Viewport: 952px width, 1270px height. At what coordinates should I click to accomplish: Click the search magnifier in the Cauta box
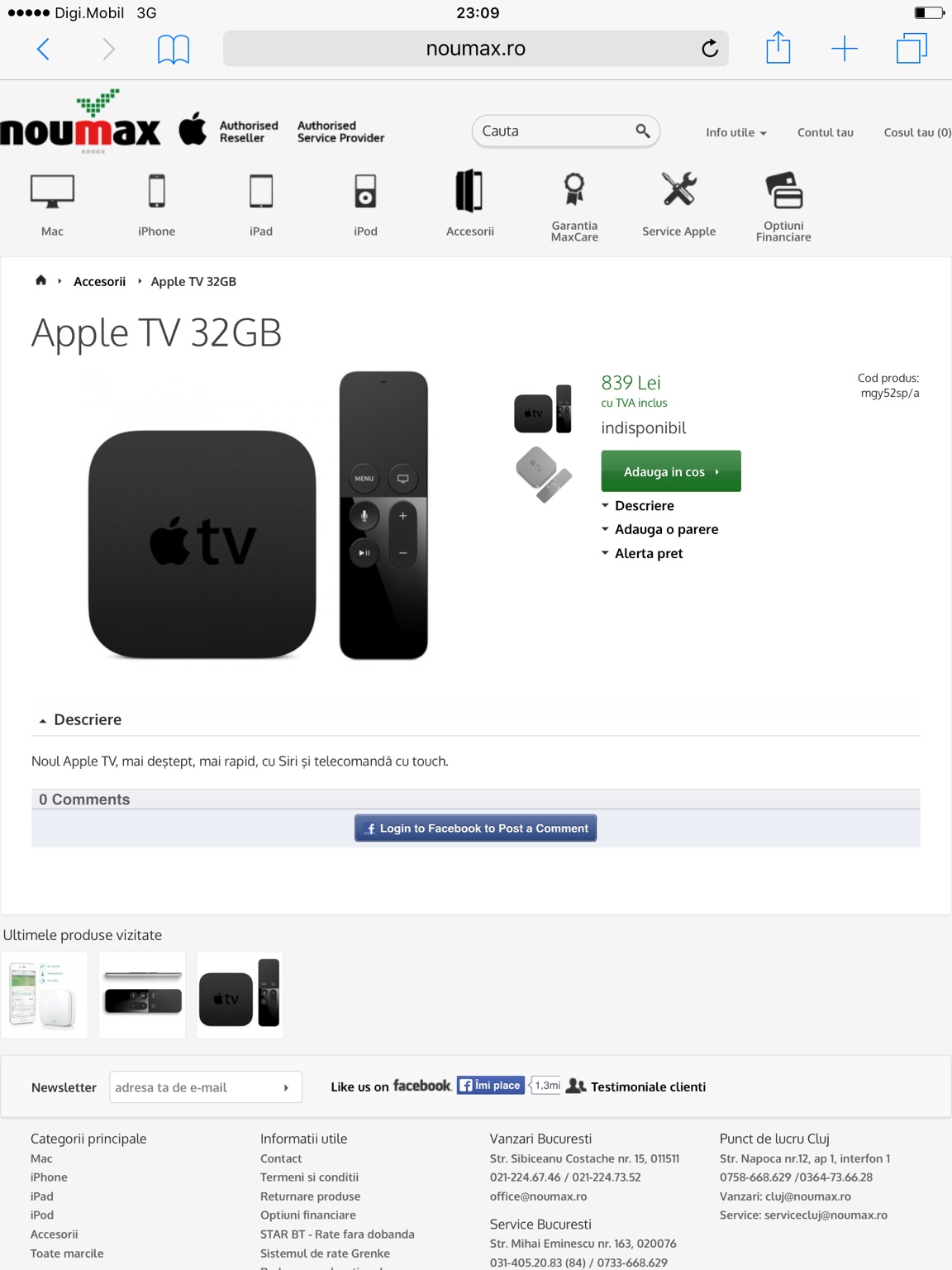pyautogui.click(x=642, y=131)
